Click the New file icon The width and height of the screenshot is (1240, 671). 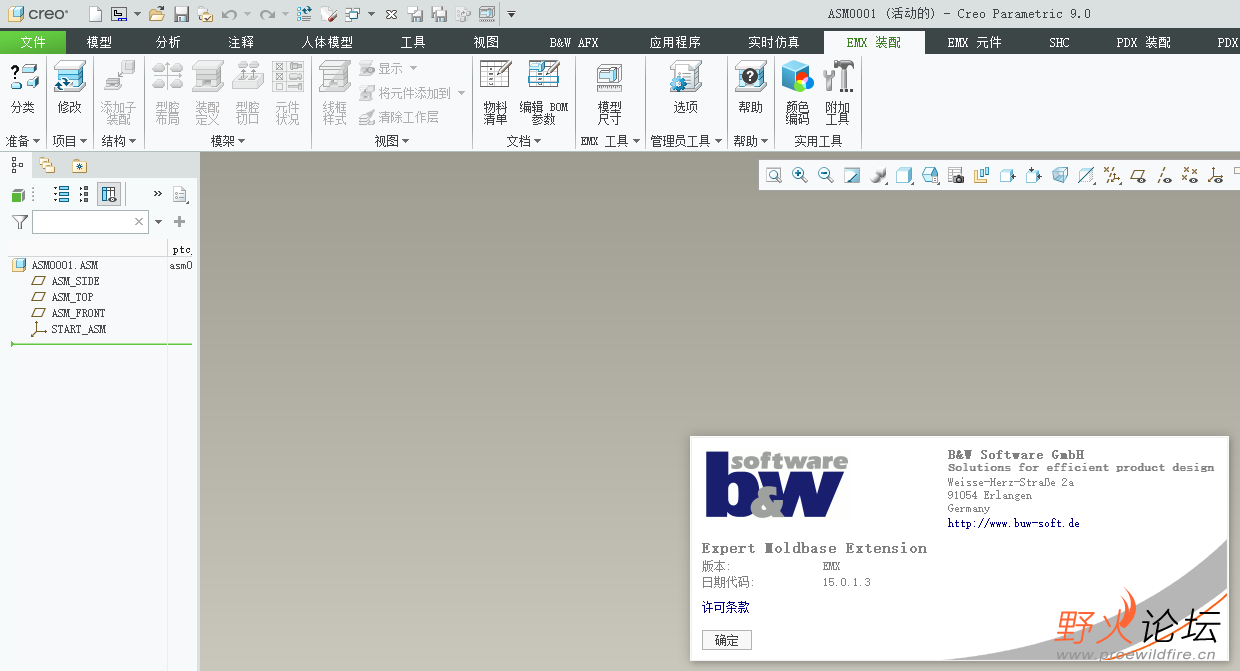pos(95,14)
